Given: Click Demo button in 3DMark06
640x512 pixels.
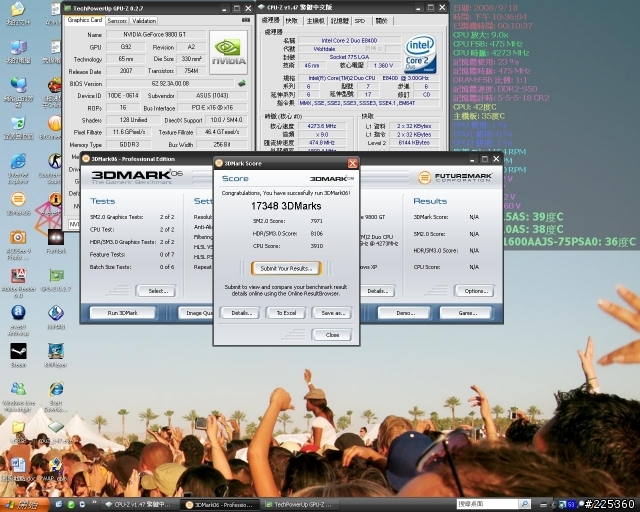Looking at the screenshot, I should (404, 313).
